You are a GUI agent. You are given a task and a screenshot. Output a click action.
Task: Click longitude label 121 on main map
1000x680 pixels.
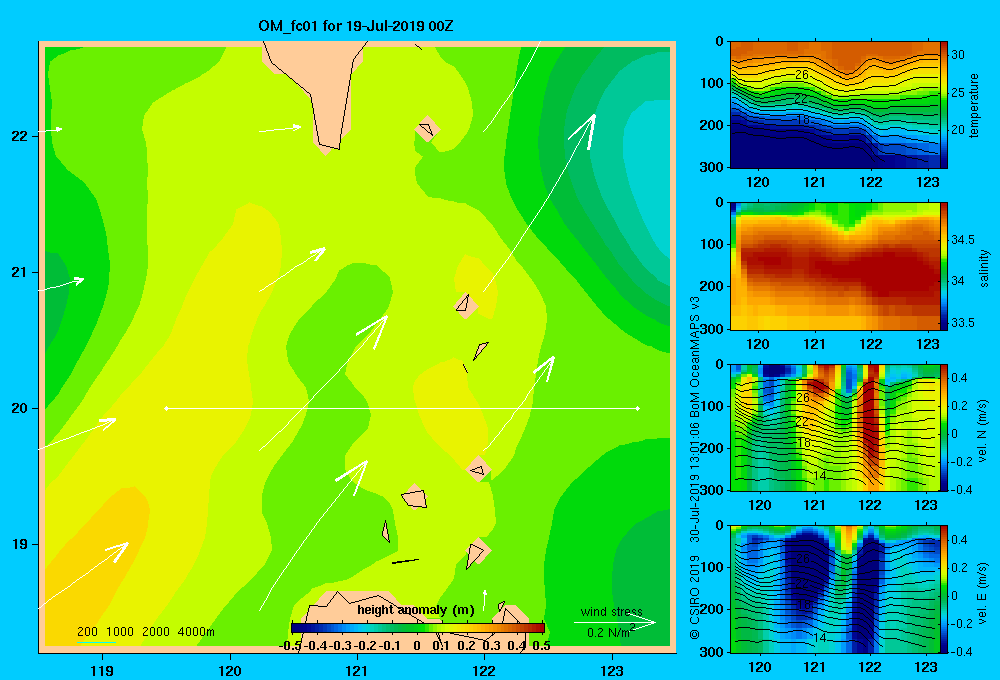click(357, 671)
